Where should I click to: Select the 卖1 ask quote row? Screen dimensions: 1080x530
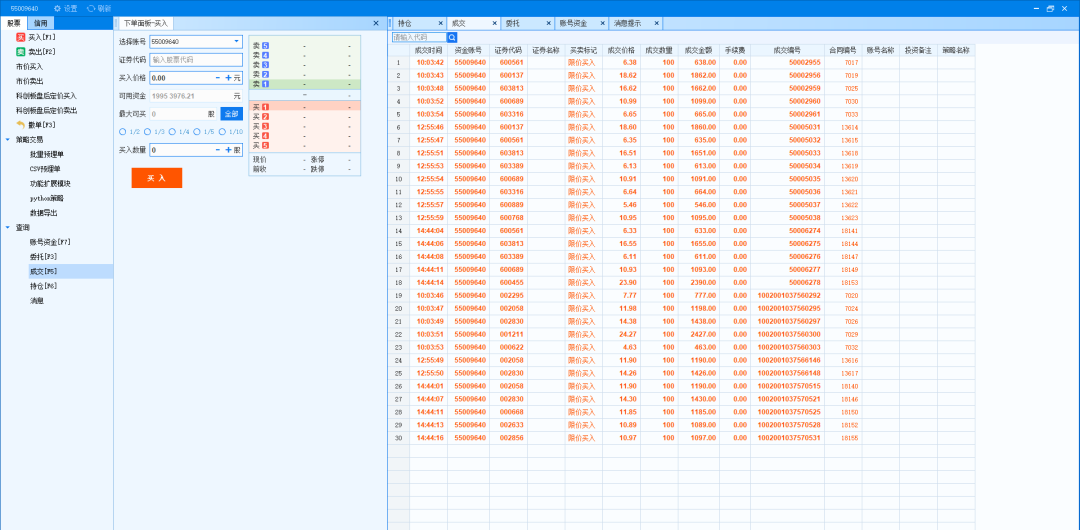[x=304, y=83]
